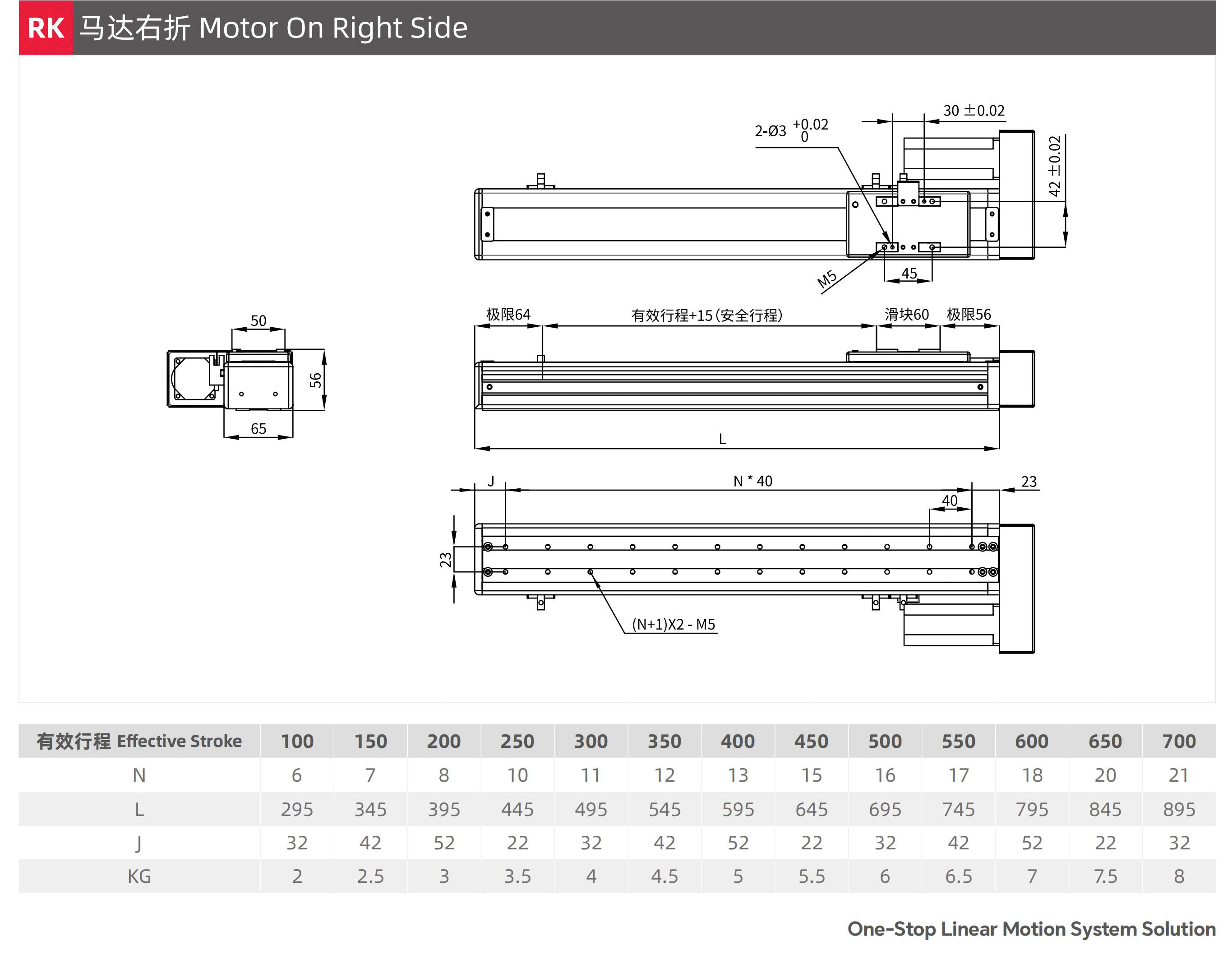
Task: Click the KG row label
Action: point(139,876)
